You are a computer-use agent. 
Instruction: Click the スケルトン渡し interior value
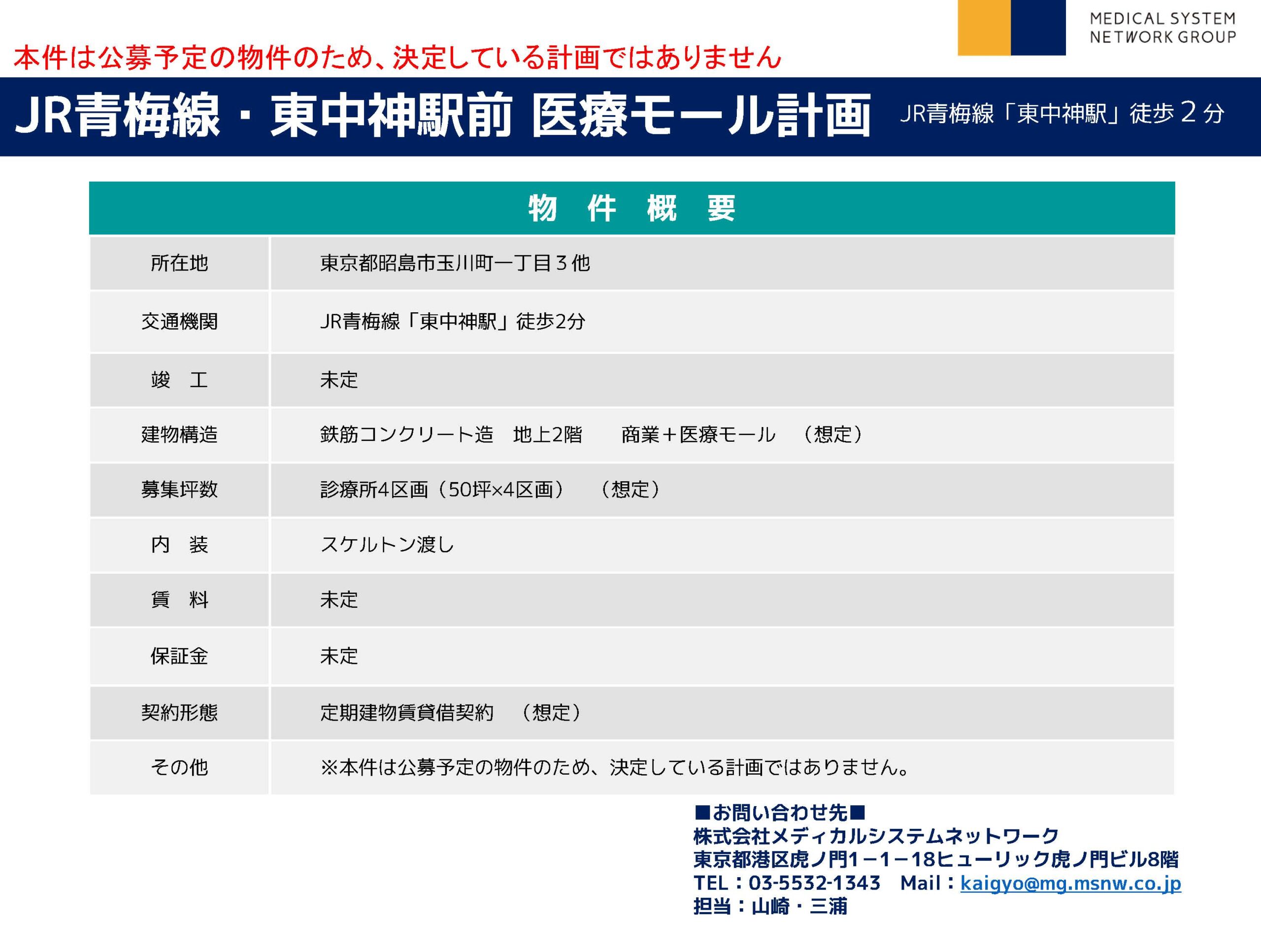click(x=387, y=544)
